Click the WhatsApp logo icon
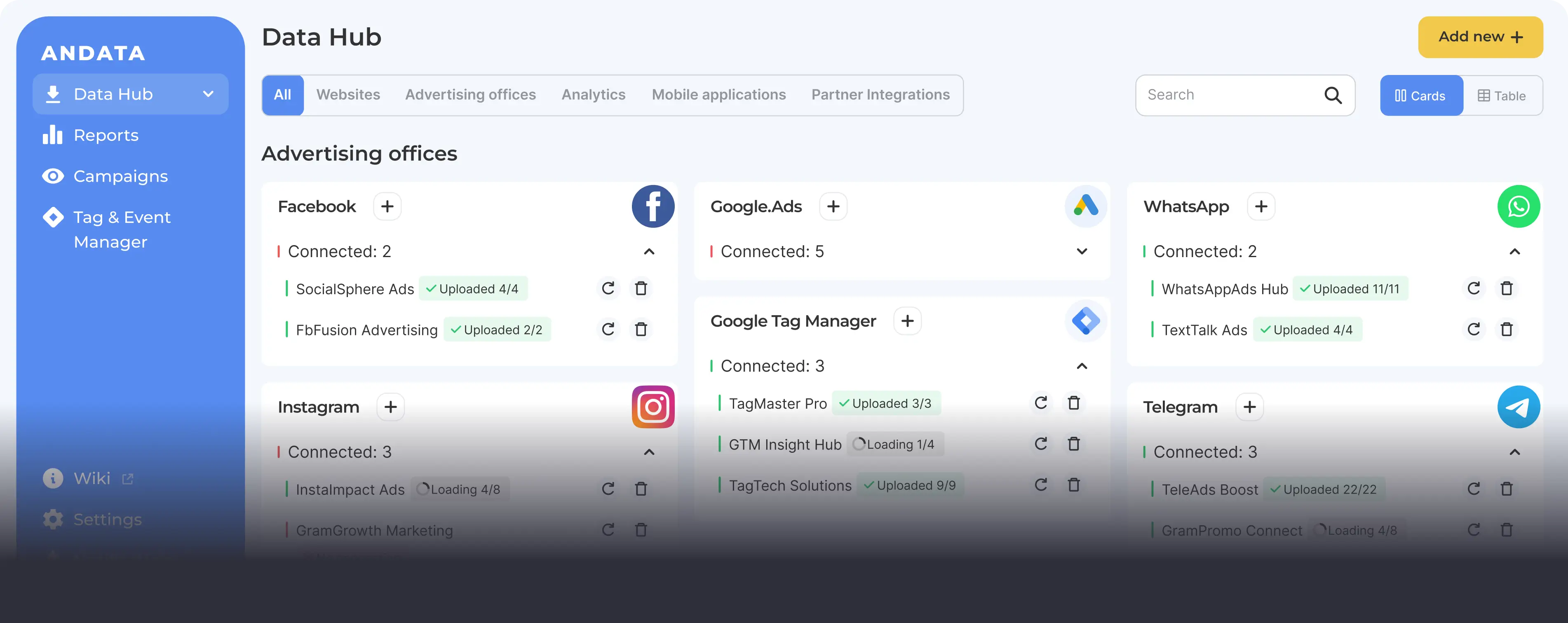Viewport: 1568px width, 623px height. click(1518, 206)
